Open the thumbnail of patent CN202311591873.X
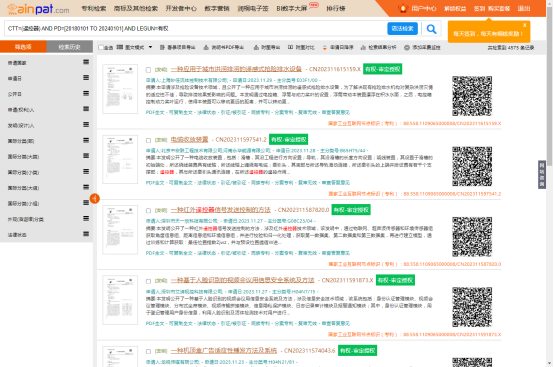Image resolution: width=554 pixels, height=367 pixels. (120, 300)
